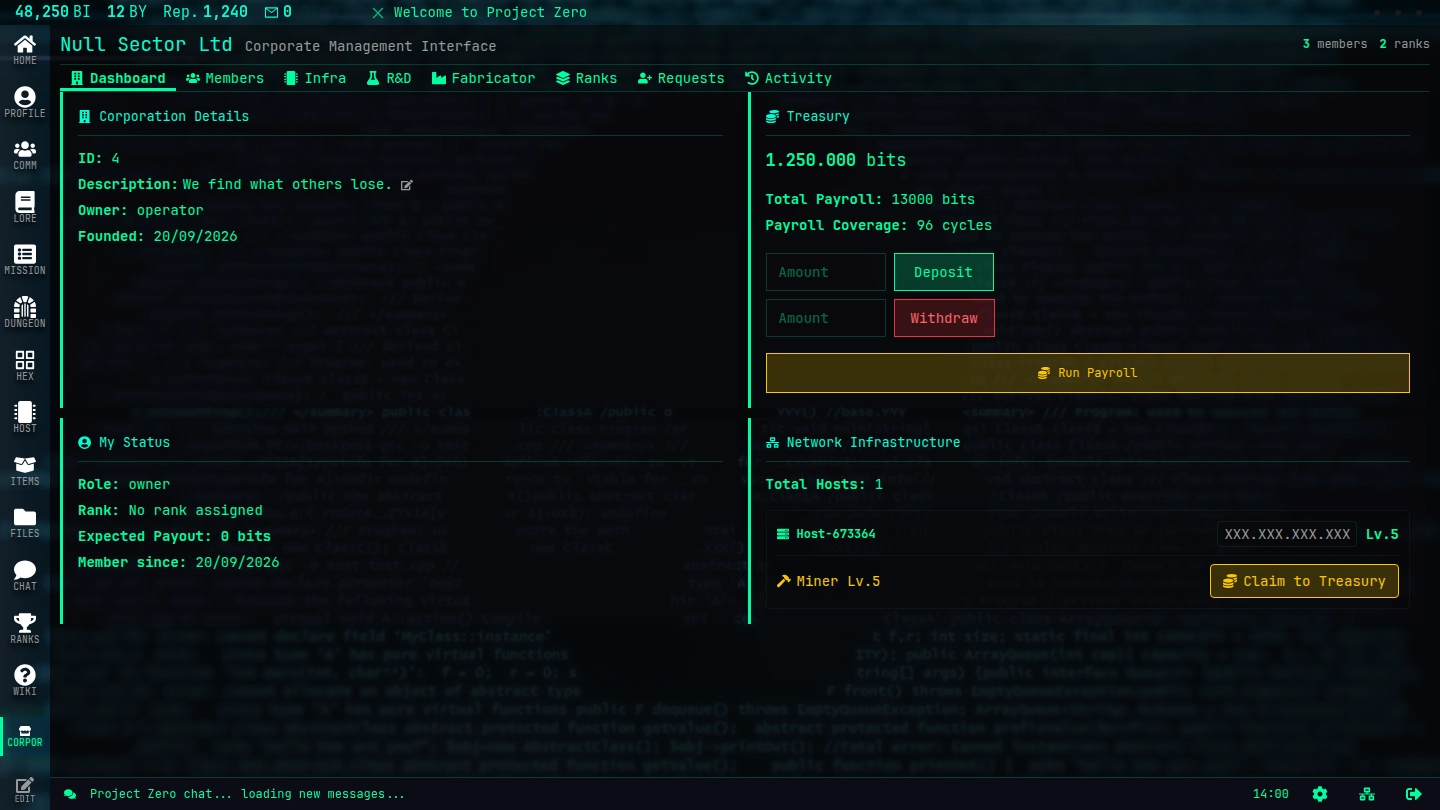Click the network icon in bottom bar

point(1367,794)
